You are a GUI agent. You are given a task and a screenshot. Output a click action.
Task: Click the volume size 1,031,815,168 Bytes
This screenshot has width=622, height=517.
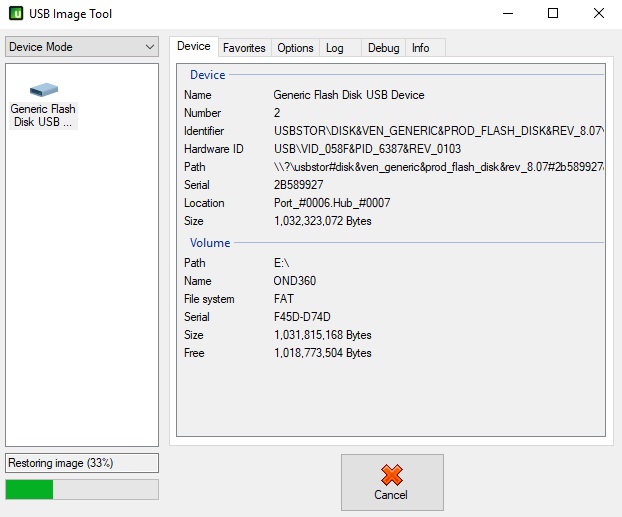323,335
